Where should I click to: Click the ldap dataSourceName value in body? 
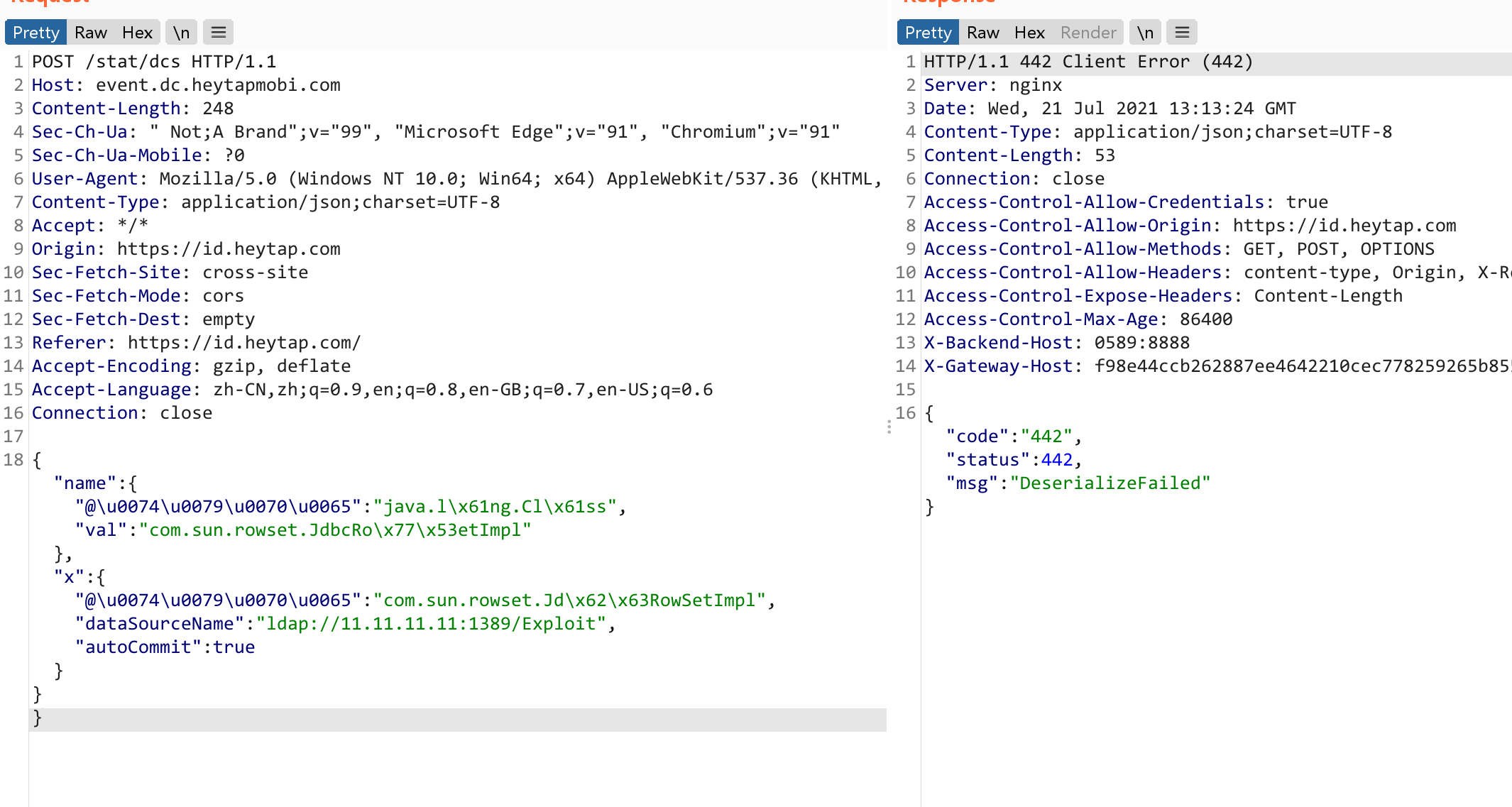pyautogui.click(x=431, y=624)
